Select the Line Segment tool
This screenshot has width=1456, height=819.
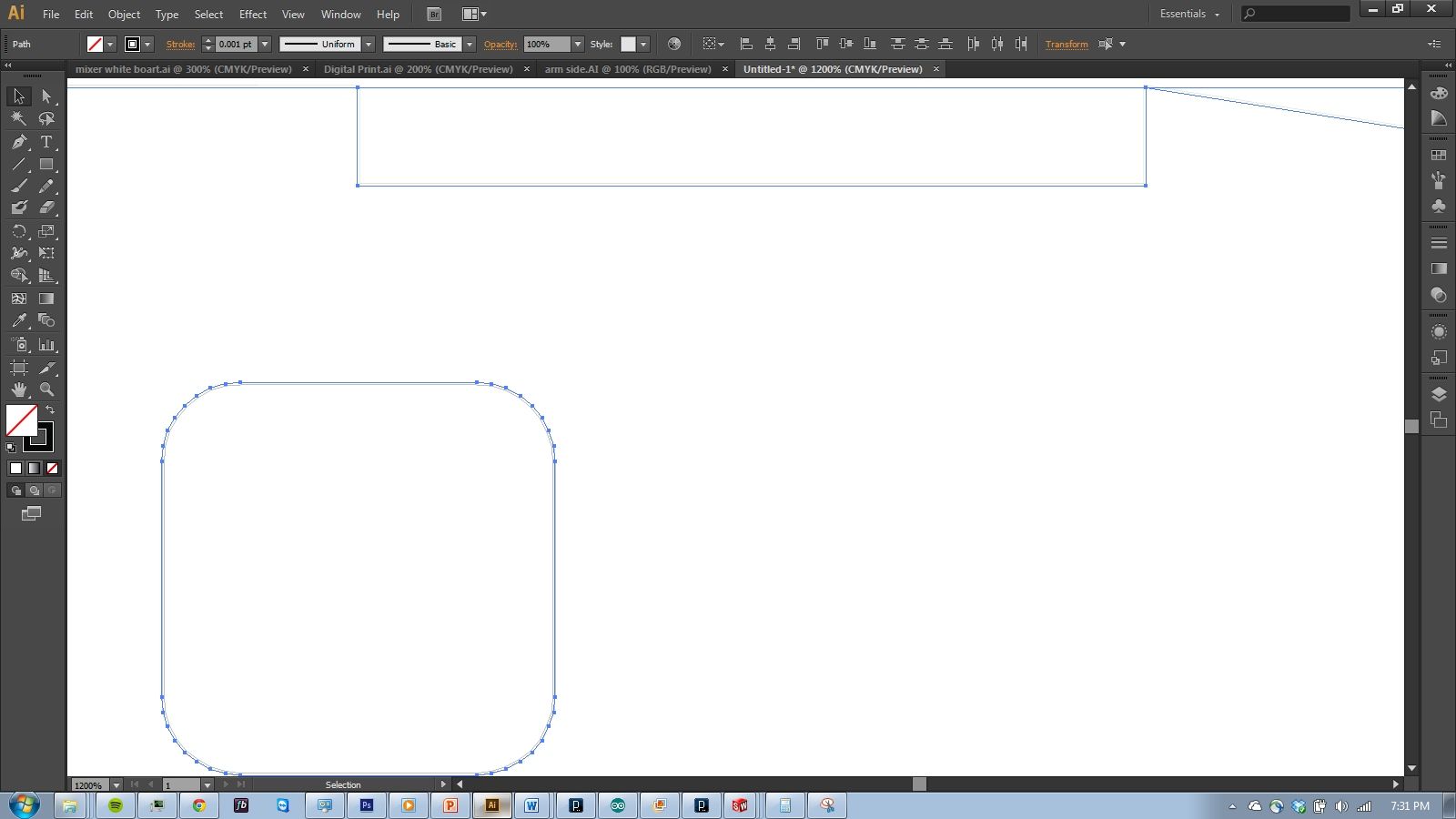[x=19, y=165]
